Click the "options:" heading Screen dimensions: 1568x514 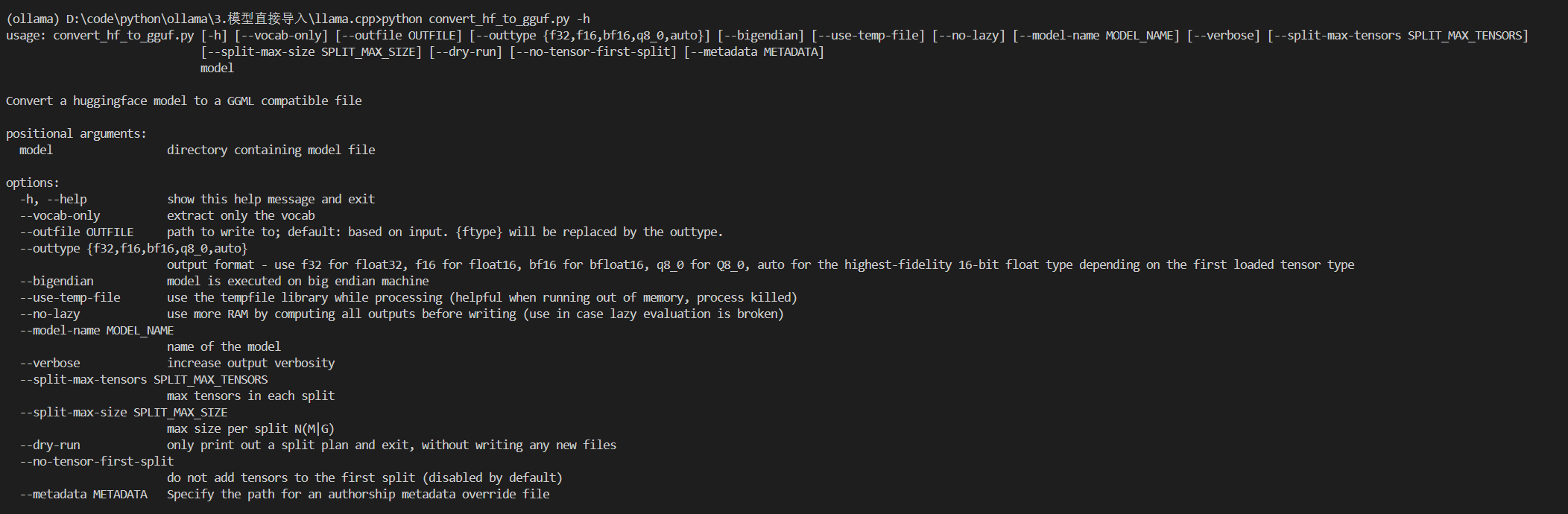click(x=32, y=183)
